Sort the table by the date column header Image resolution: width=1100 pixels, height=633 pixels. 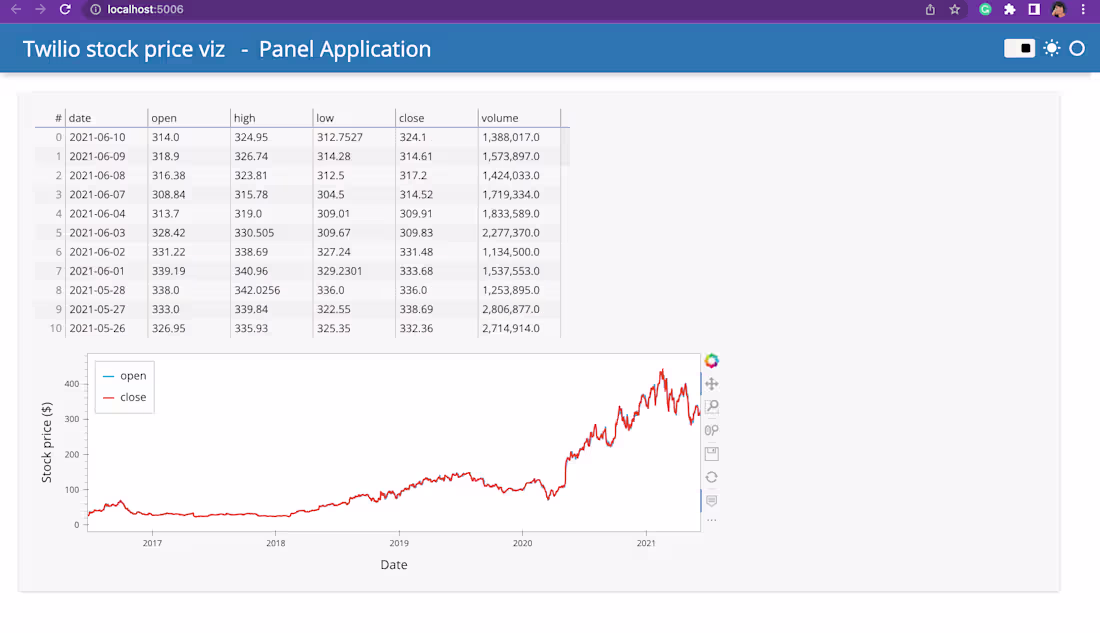pyautogui.click(x=80, y=117)
